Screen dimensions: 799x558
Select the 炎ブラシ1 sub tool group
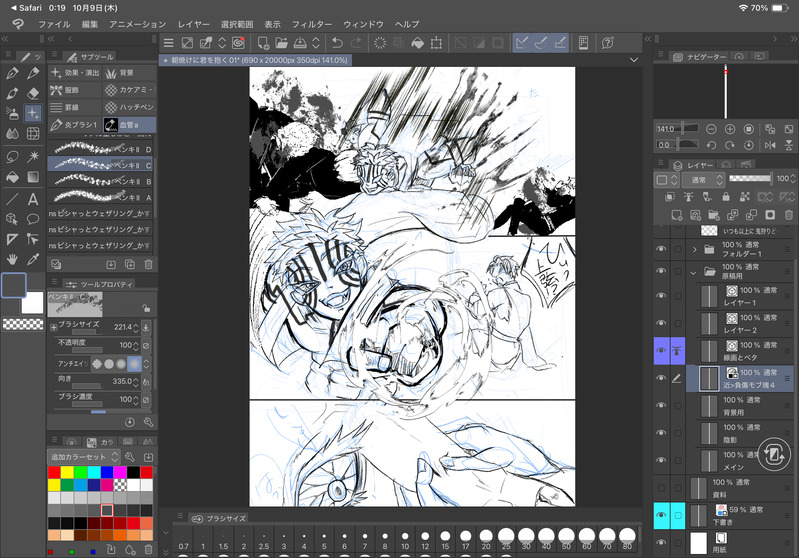tap(75, 124)
